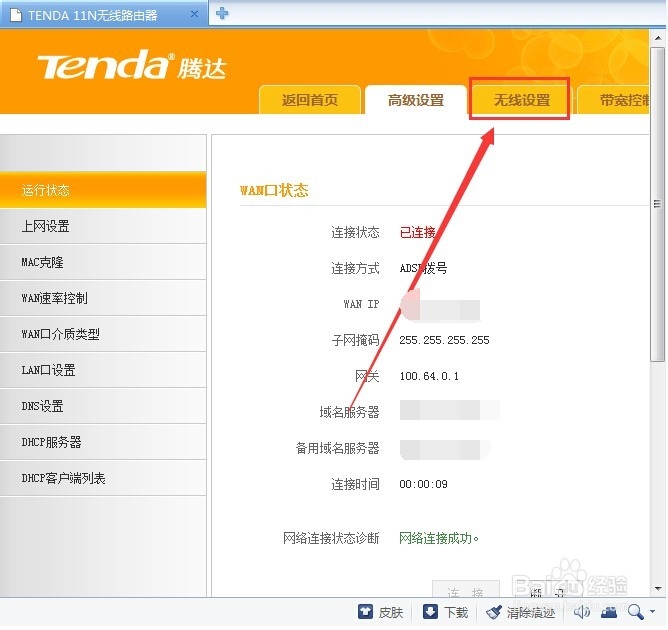Click the 清除痕迹 label text

point(531,613)
